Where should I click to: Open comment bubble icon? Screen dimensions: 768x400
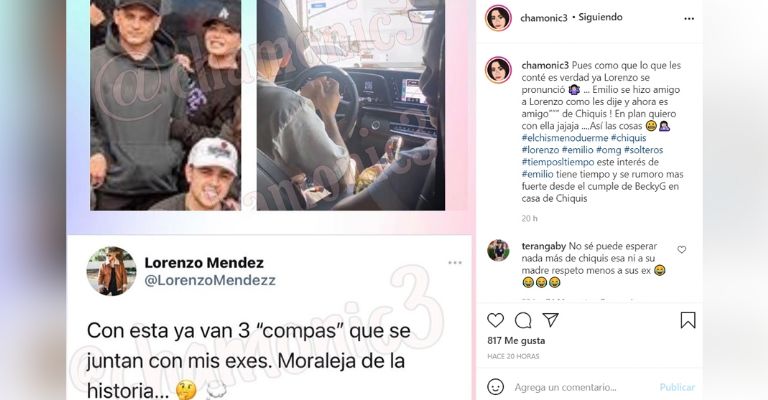click(x=523, y=321)
